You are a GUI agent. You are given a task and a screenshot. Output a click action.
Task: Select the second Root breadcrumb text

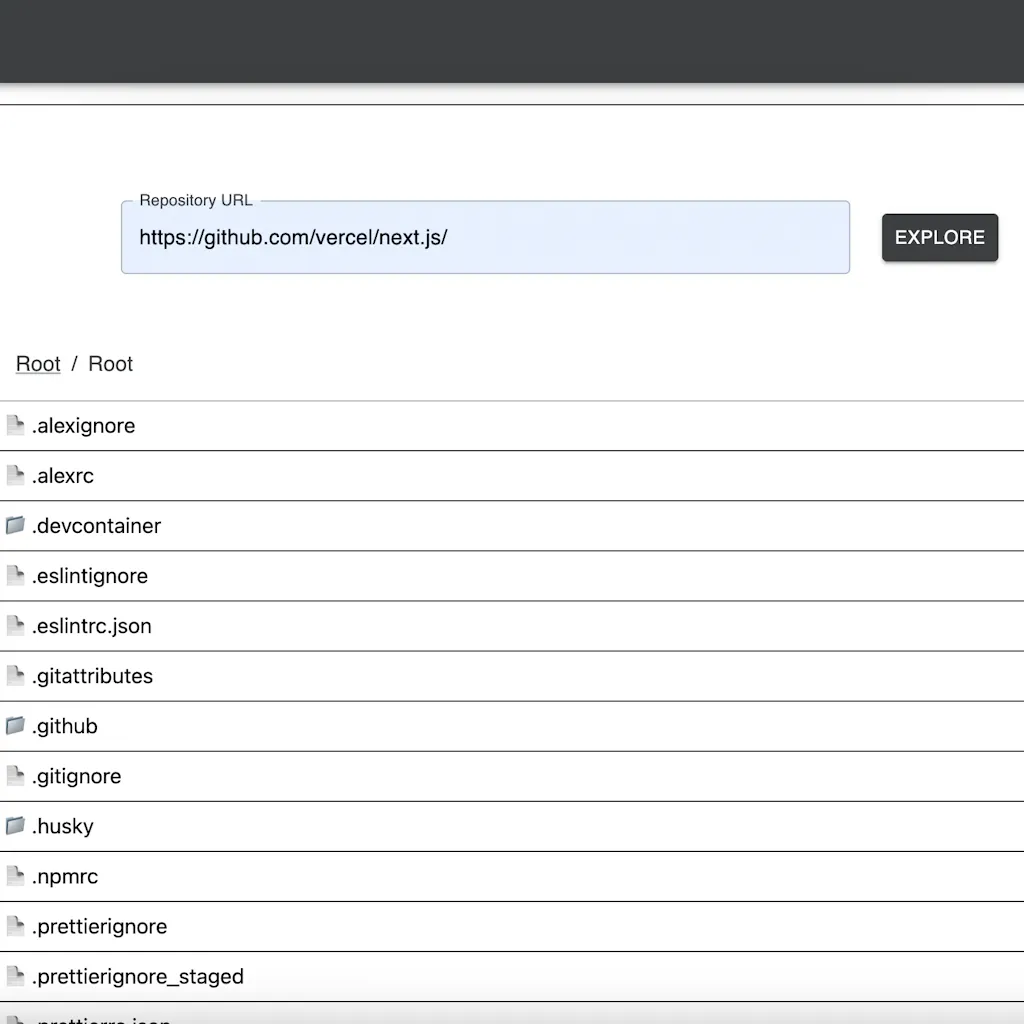[x=110, y=364]
